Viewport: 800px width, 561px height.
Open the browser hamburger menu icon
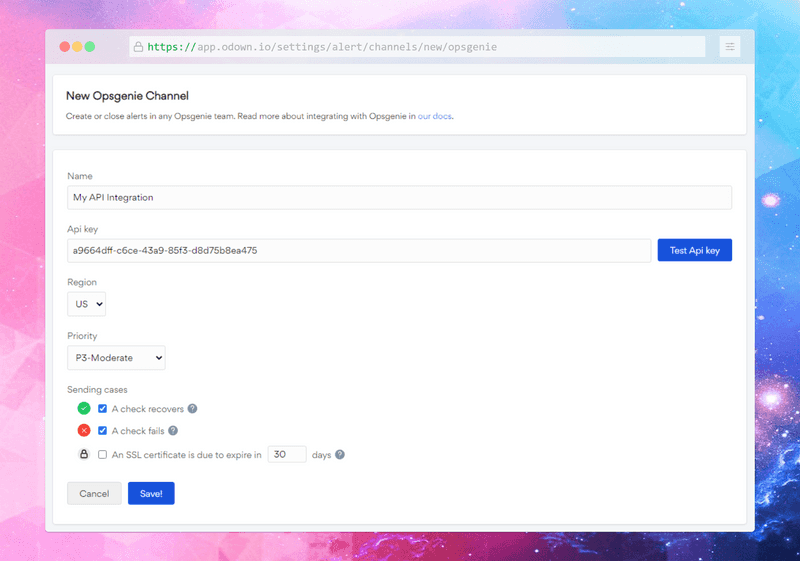click(x=730, y=47)
